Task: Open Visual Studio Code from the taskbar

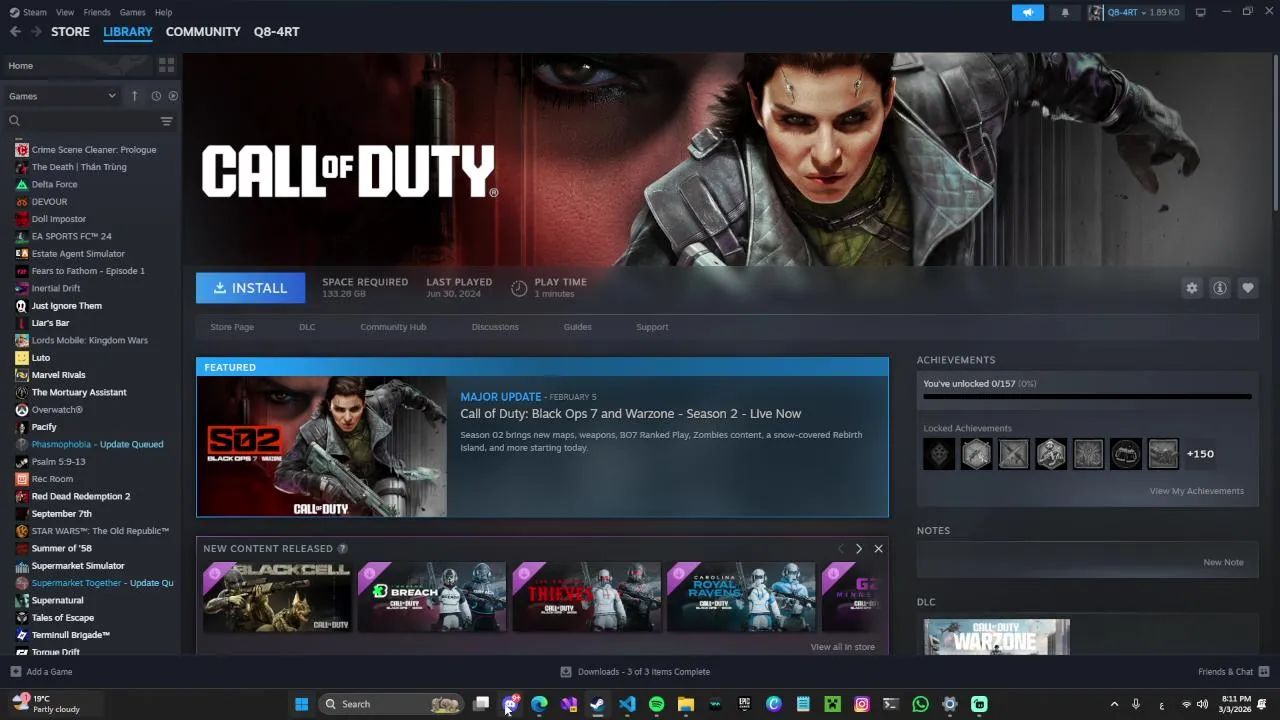Action: click(627, 704)
